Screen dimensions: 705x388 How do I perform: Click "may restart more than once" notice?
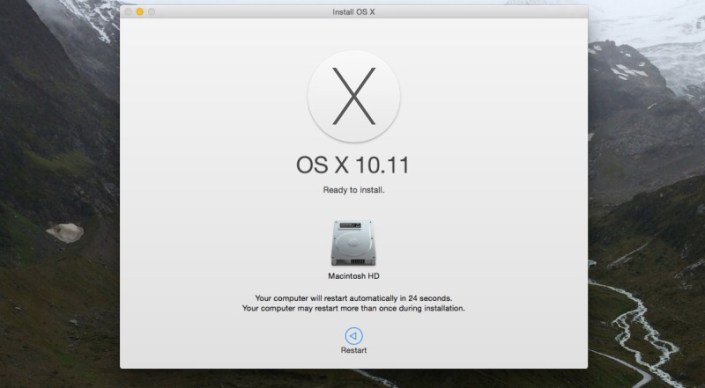pos(354,308)
